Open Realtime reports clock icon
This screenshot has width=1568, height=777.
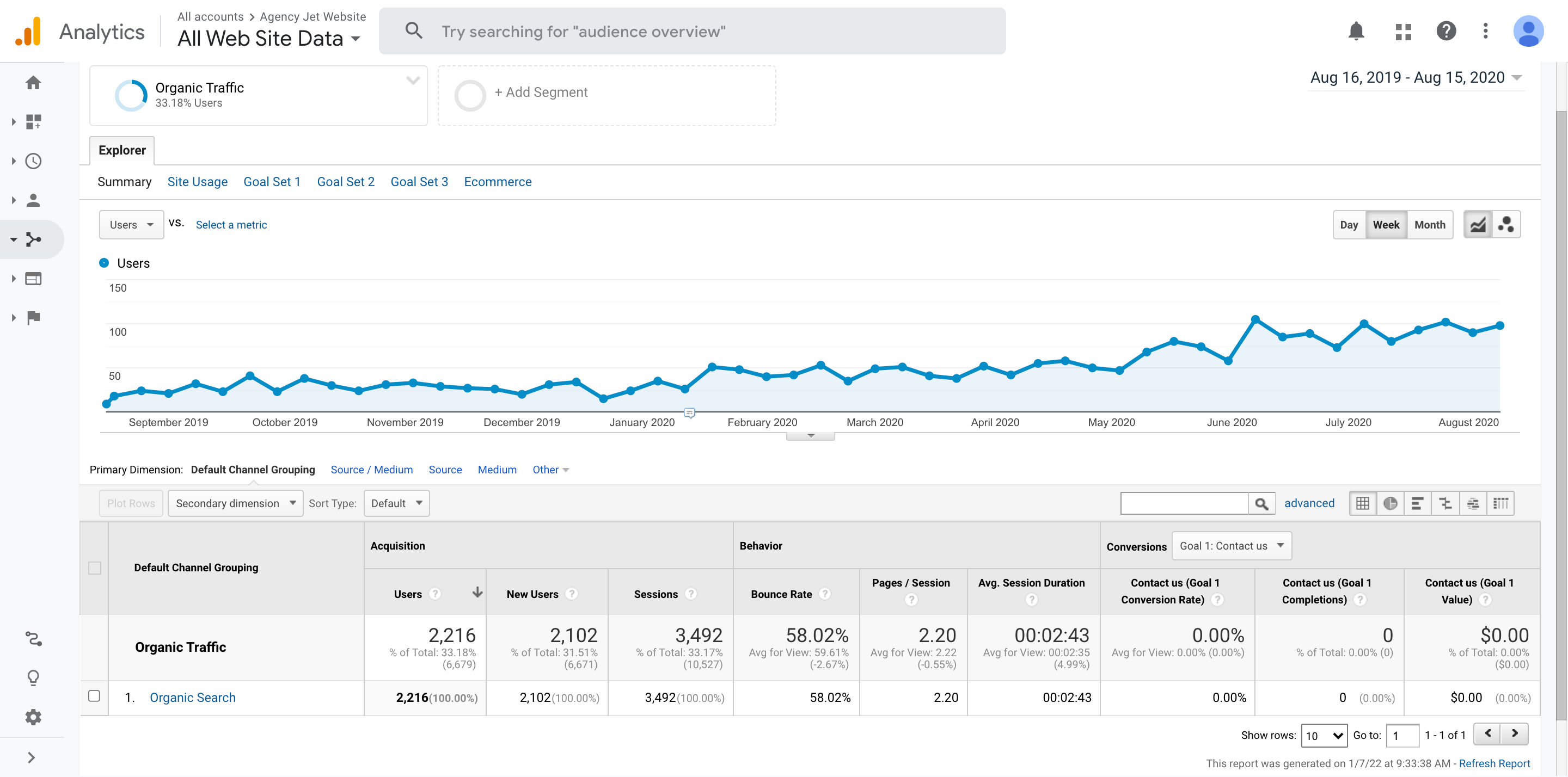pyautogui.click(x=33, y=161)
